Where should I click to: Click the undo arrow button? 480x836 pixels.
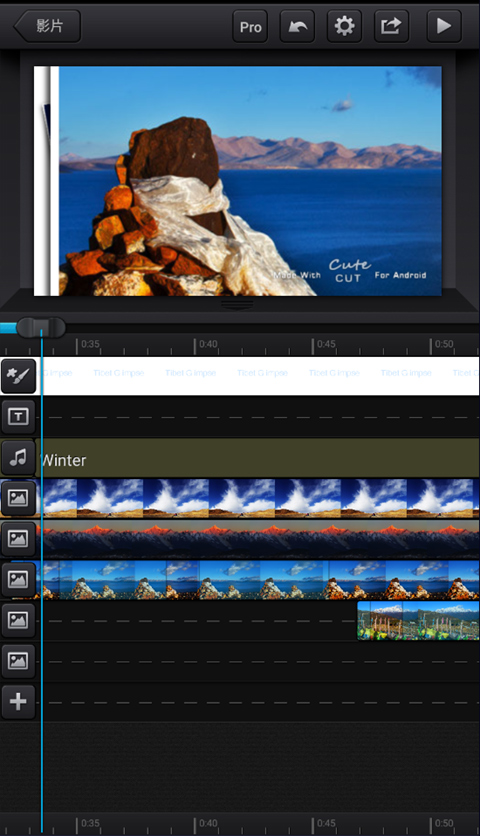coord(297,26)
